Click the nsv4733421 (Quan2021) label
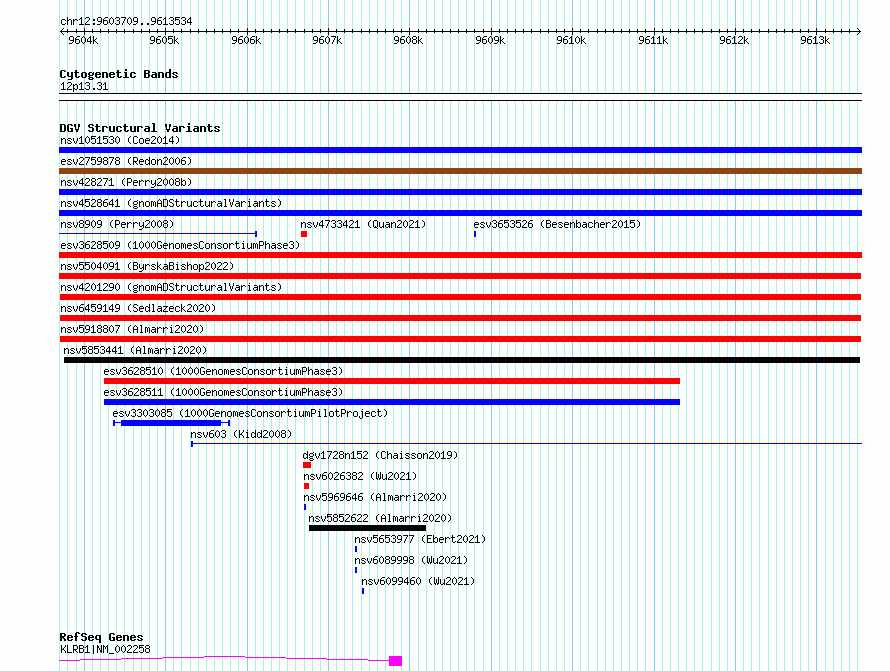 (363, 224)
